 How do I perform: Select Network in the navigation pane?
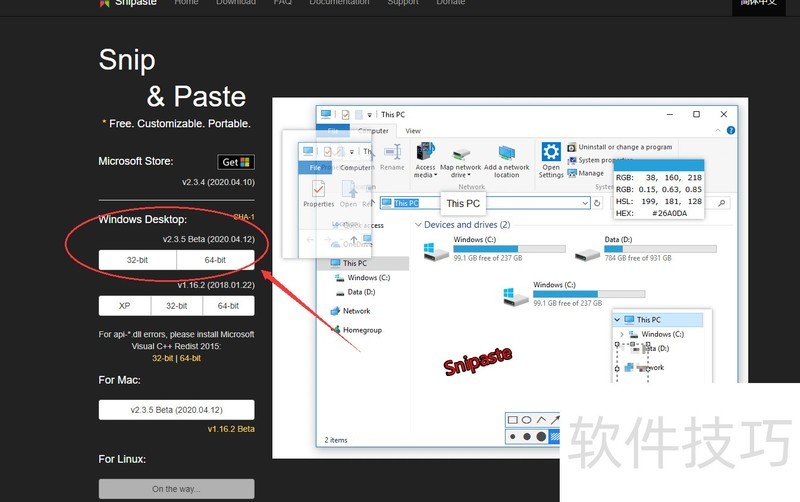pos(350,311)
